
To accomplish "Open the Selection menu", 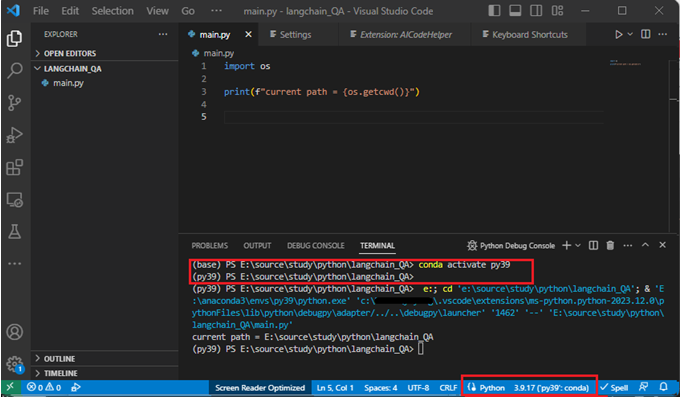I will (x=112, y=11).
